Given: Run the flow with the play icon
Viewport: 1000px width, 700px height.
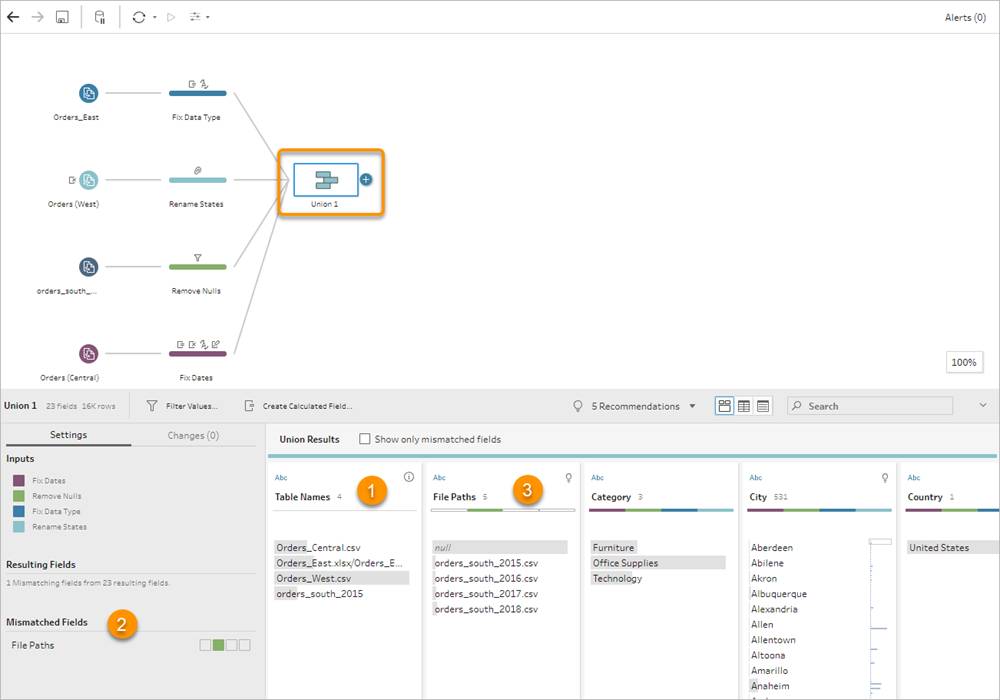Looking at the screenshot, I should pos(171,17).
